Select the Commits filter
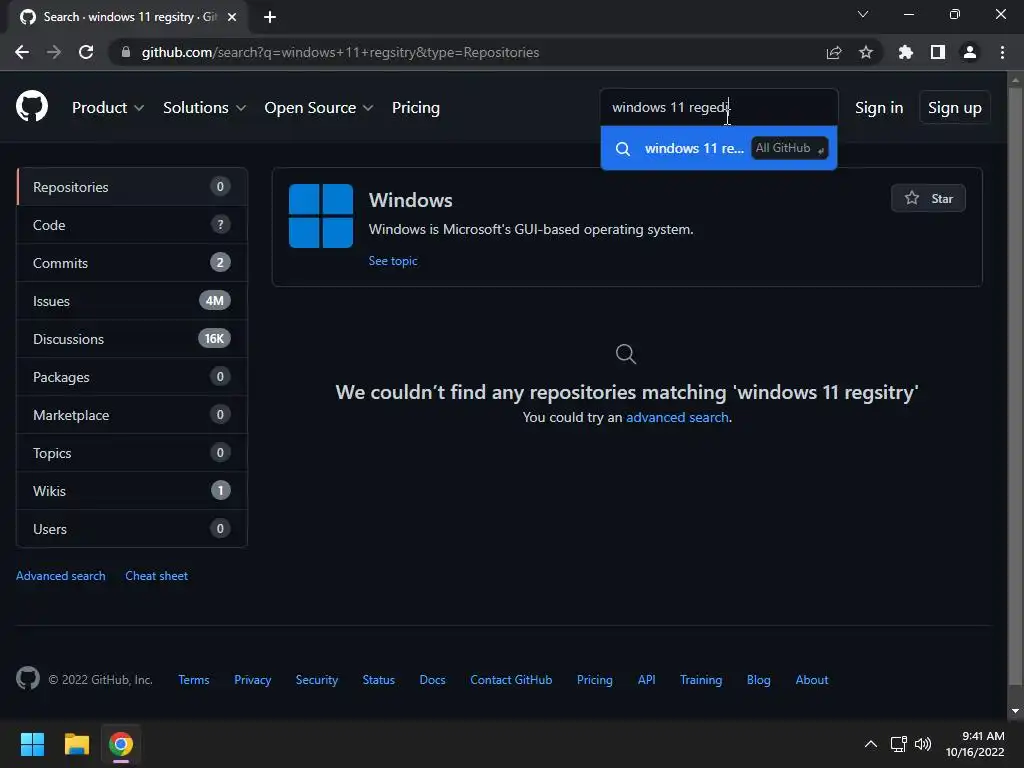1024x768 pixels. tap(132, 263)
